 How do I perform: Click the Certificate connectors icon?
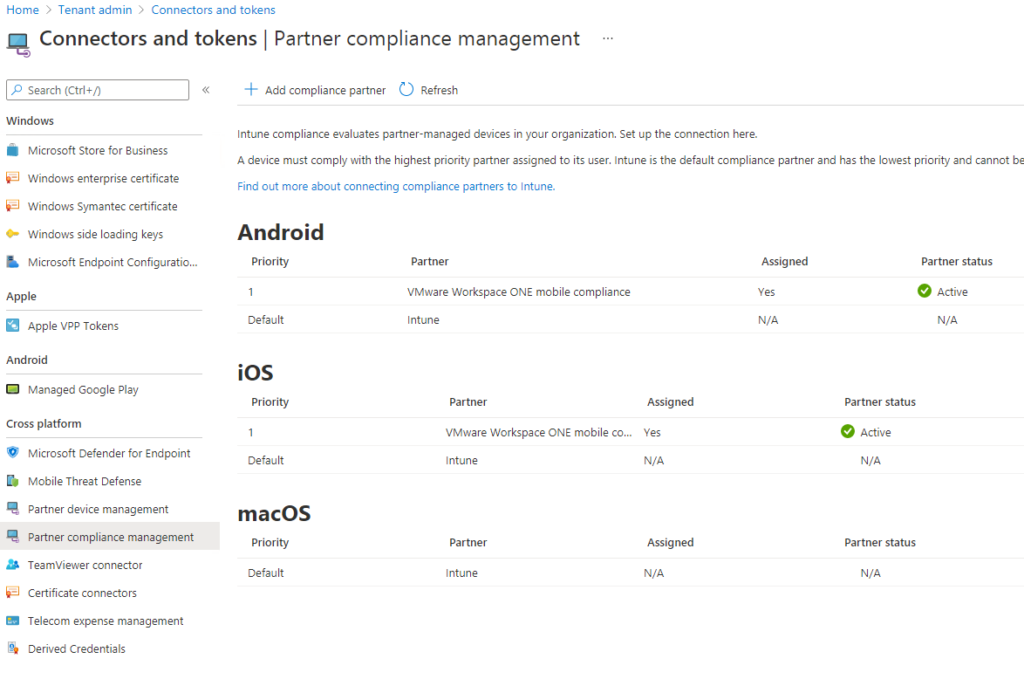tap(12, 593)
